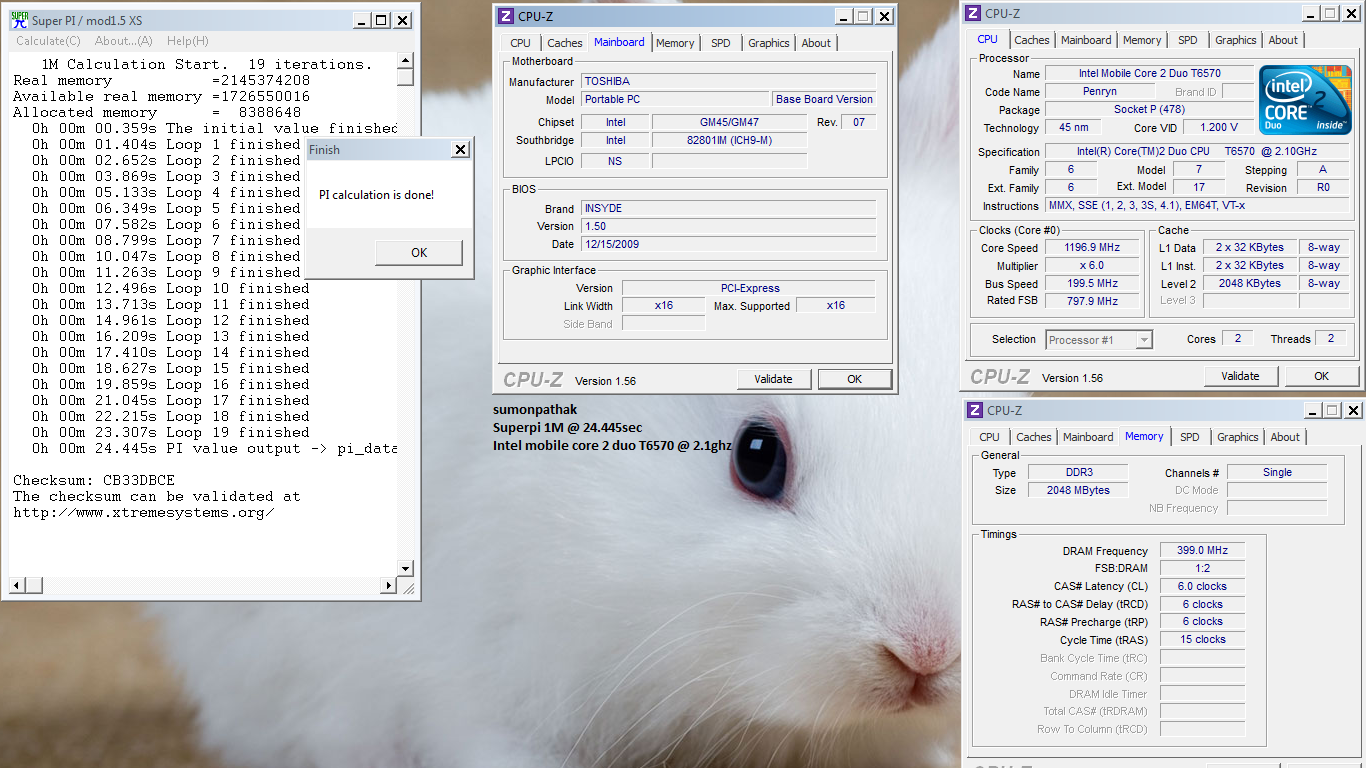Switch to Graphics tab in Memory CPU-Z window

1238,437
